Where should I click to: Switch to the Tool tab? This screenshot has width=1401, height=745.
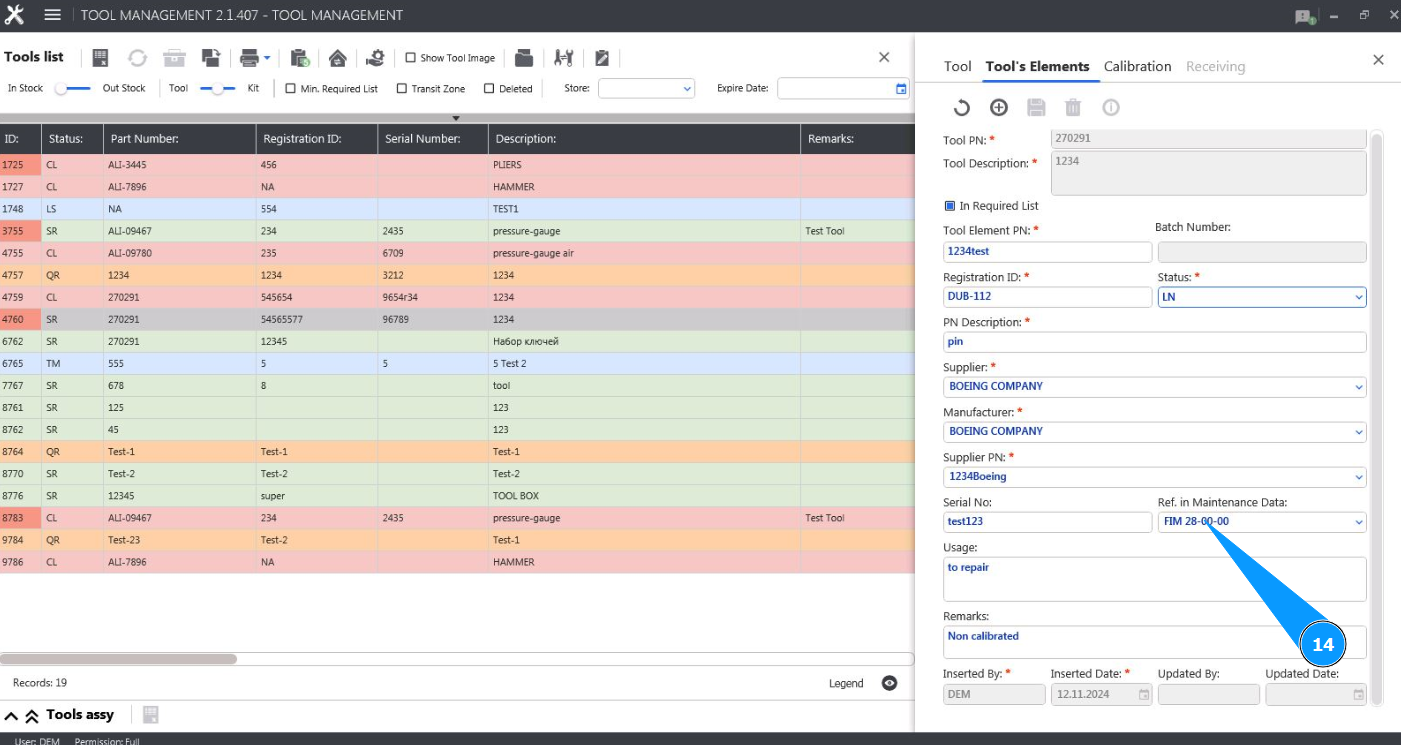pos(957,66)
